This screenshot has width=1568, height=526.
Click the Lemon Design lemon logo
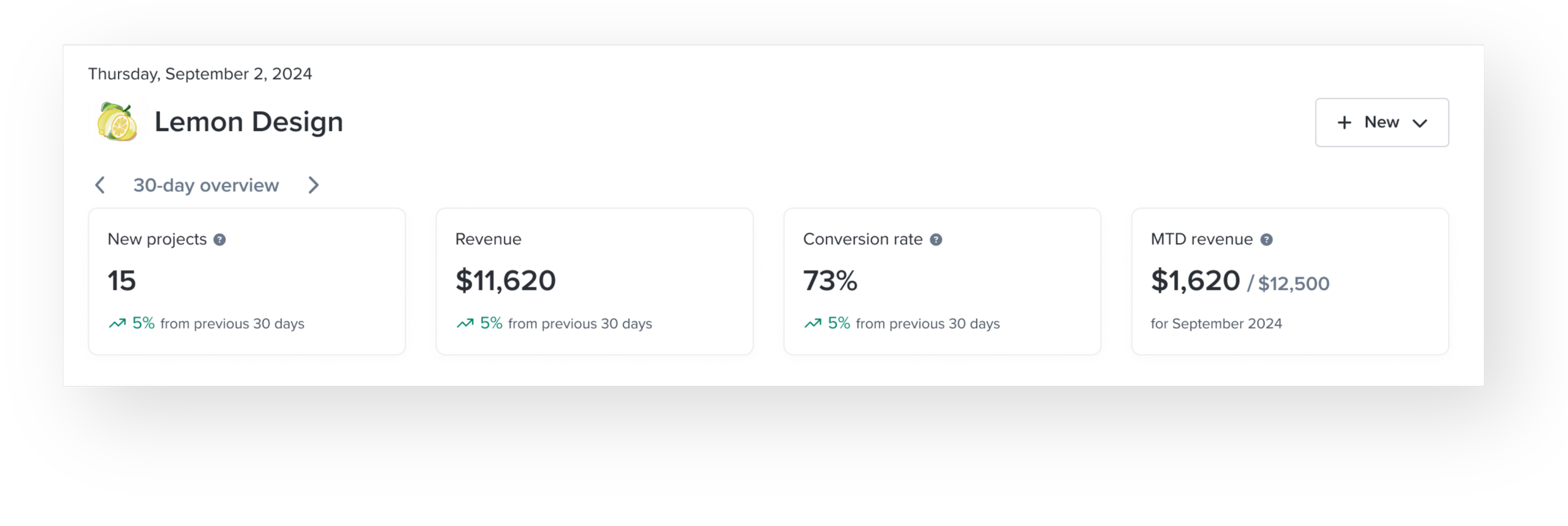(117, 122)
